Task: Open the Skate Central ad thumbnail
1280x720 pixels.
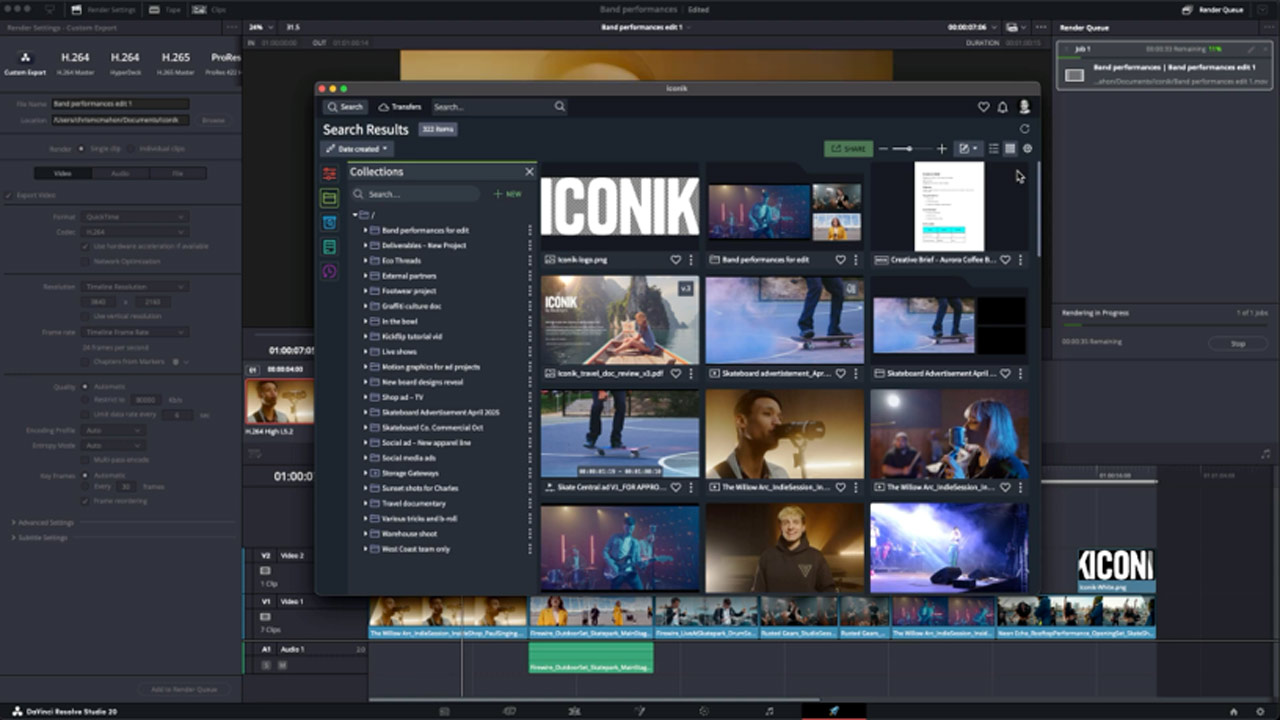Action: pos(620,434)
